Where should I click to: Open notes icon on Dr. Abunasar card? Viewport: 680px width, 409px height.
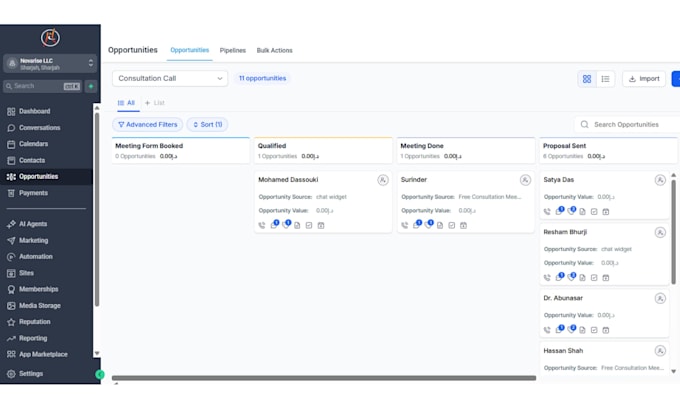[x=582, y=330]
